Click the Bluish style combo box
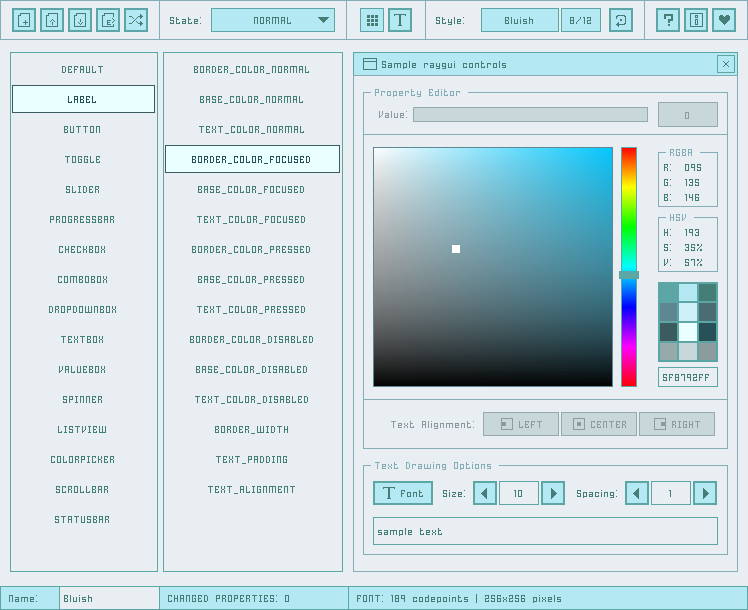 [519, 20]
